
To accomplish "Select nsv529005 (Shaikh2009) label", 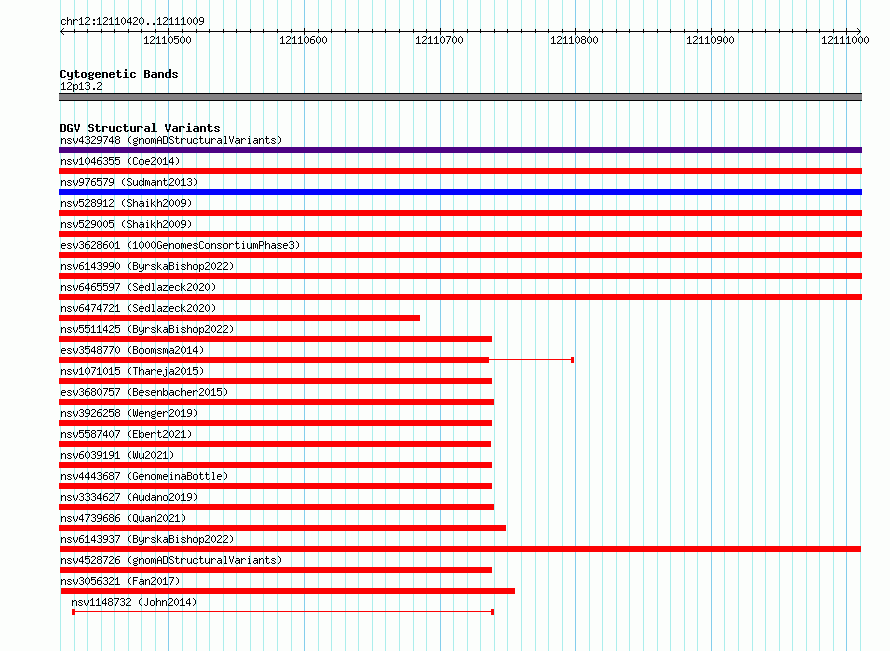I will [x=126, y=224].
